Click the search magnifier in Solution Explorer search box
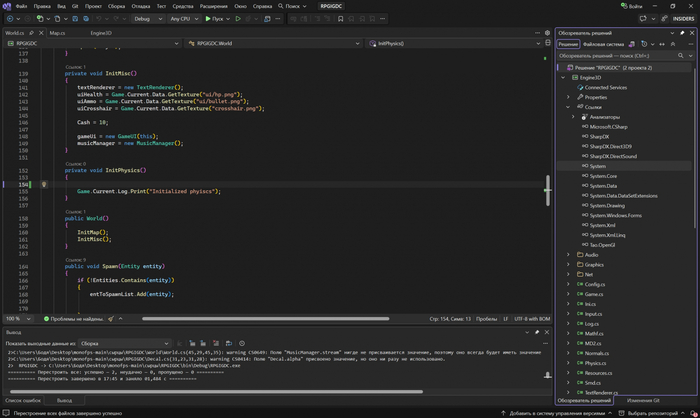The image size is (700, 418). click(x=680, y=56)
